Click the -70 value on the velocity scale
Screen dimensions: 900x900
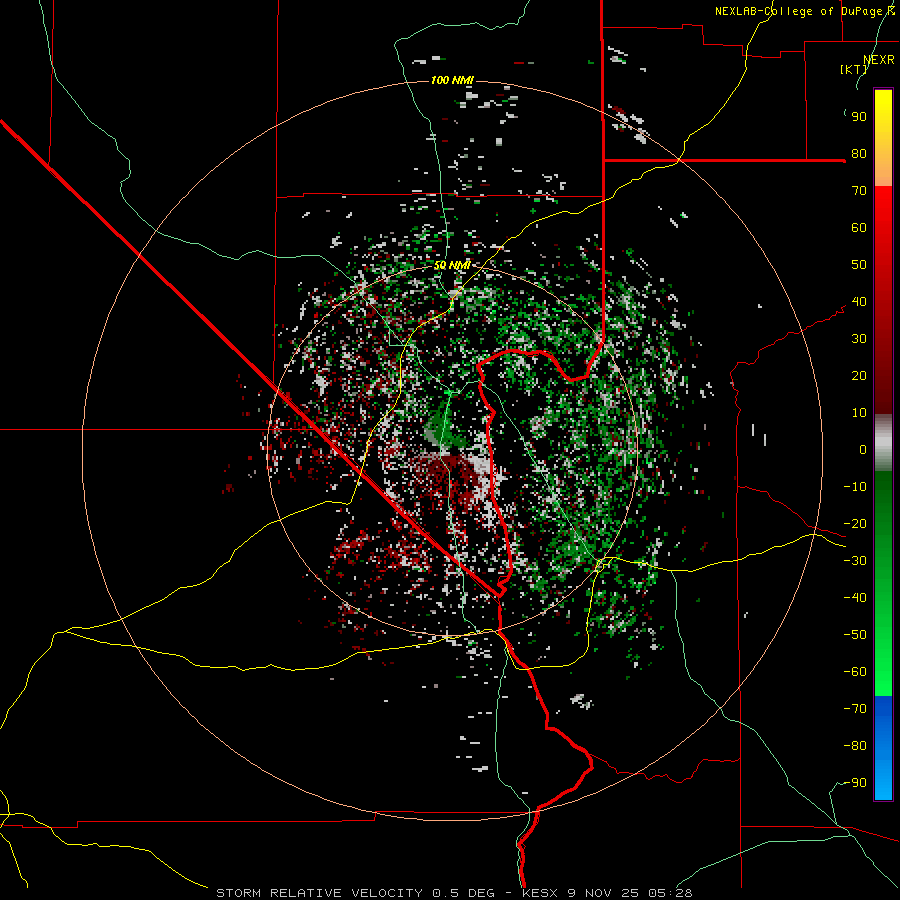click(855, 709)
